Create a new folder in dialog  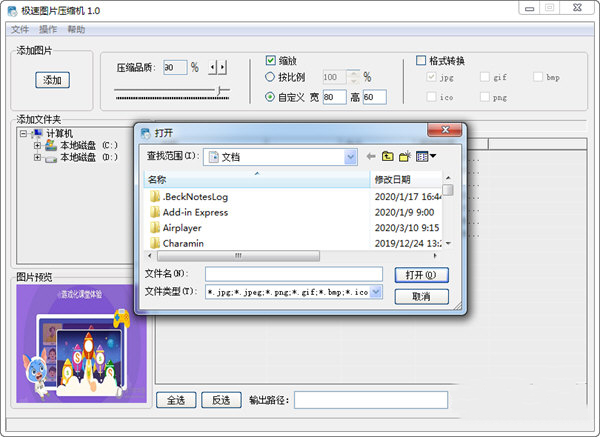(x=404, y=157)
